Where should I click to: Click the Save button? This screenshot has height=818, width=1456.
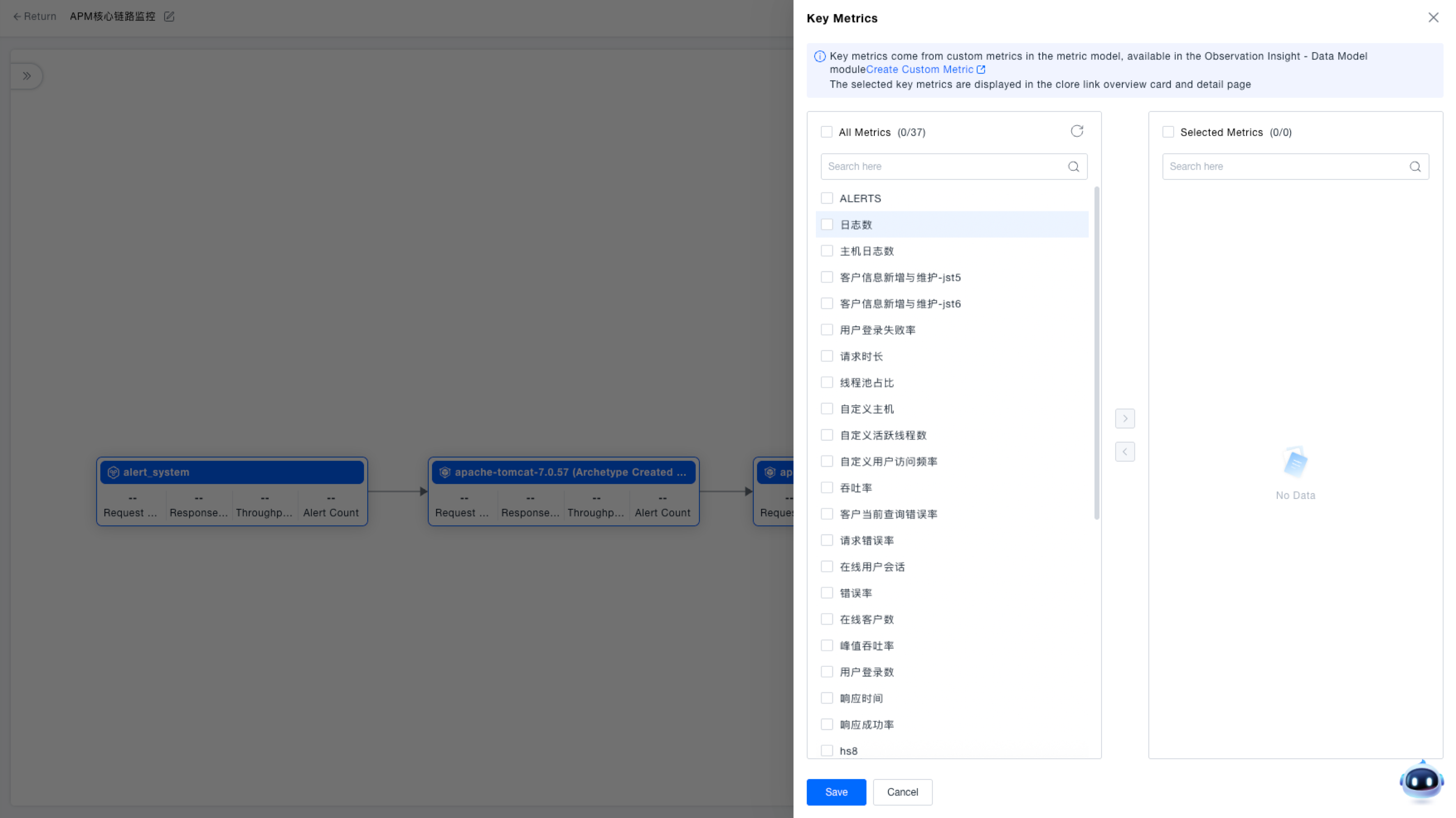click(836, 792)
